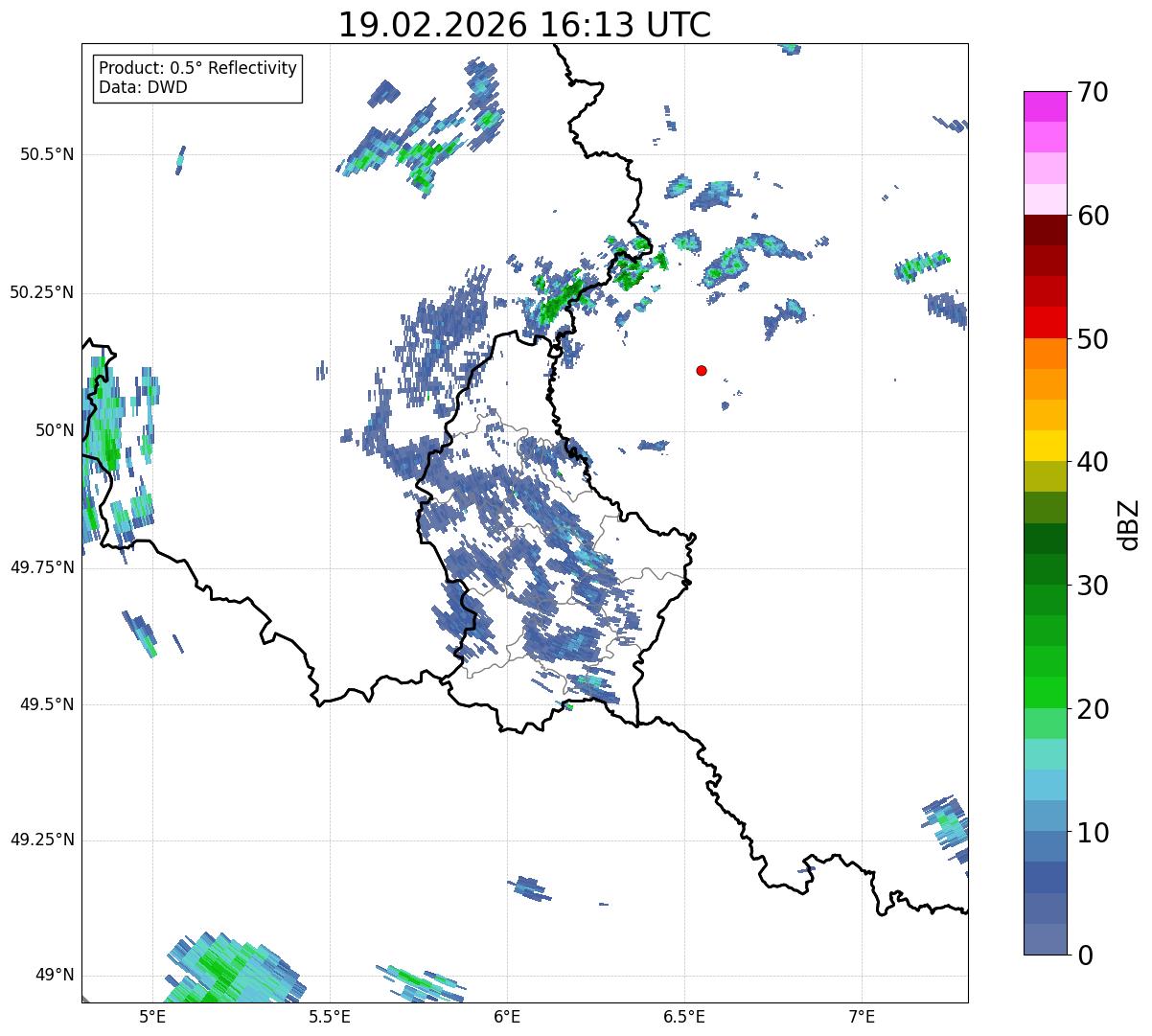Click the "50.5°N" latitude label
This screenshot has height=1036, width=1152.
point(47,154)
